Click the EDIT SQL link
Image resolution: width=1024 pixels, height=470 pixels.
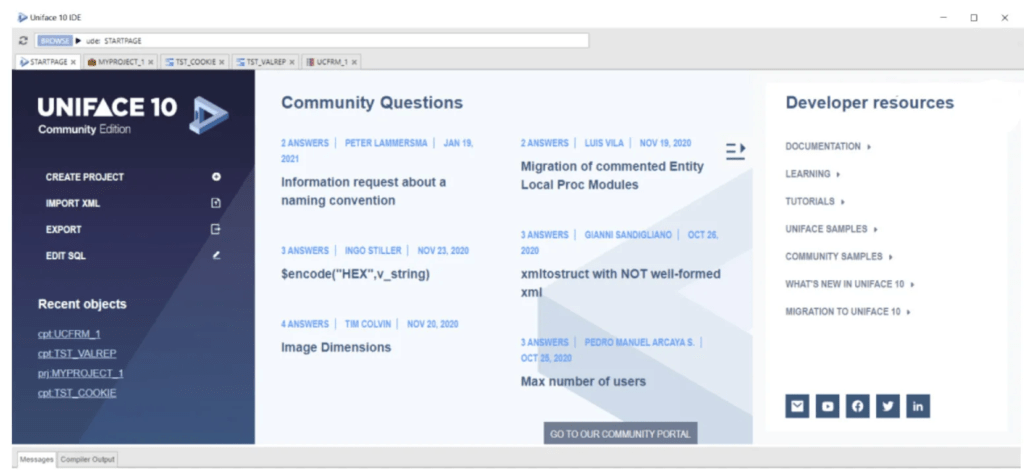65,256
